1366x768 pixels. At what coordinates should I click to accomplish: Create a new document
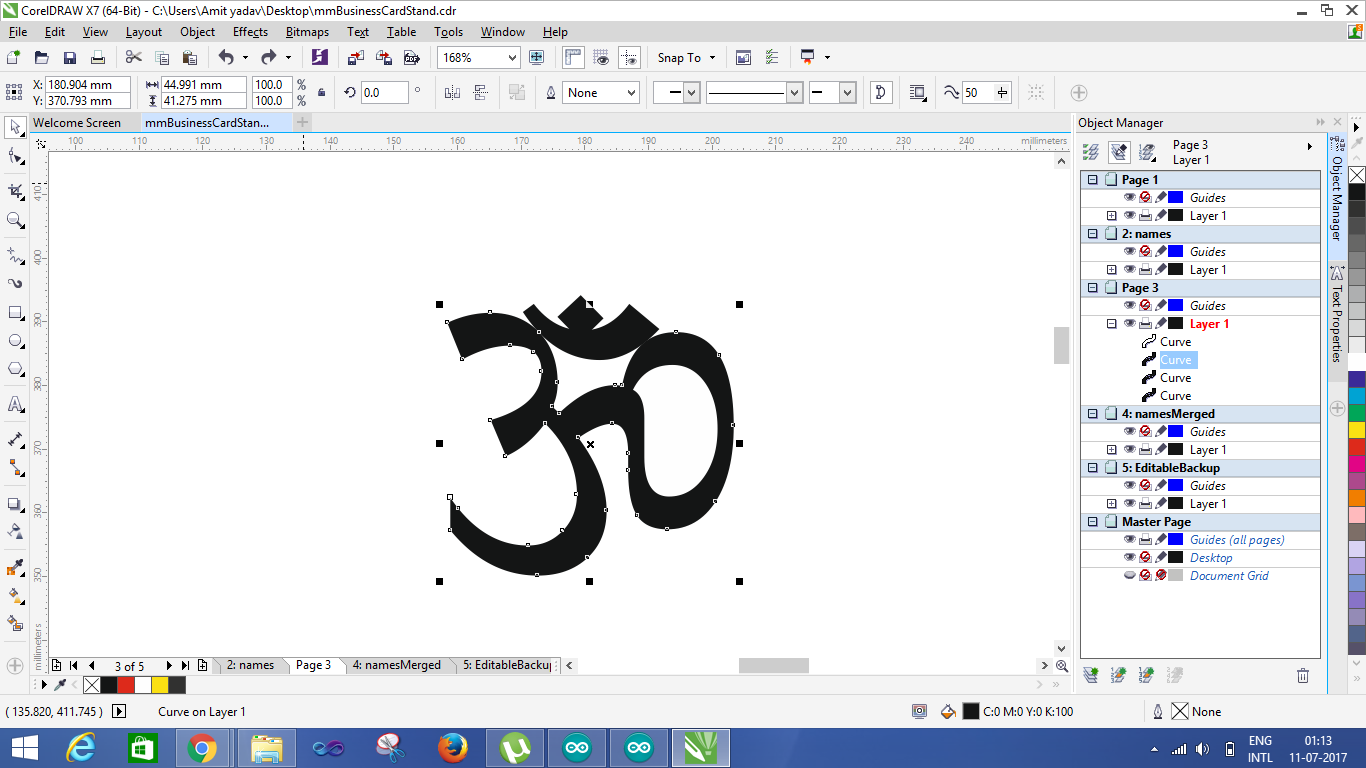[x=14, y=58]
